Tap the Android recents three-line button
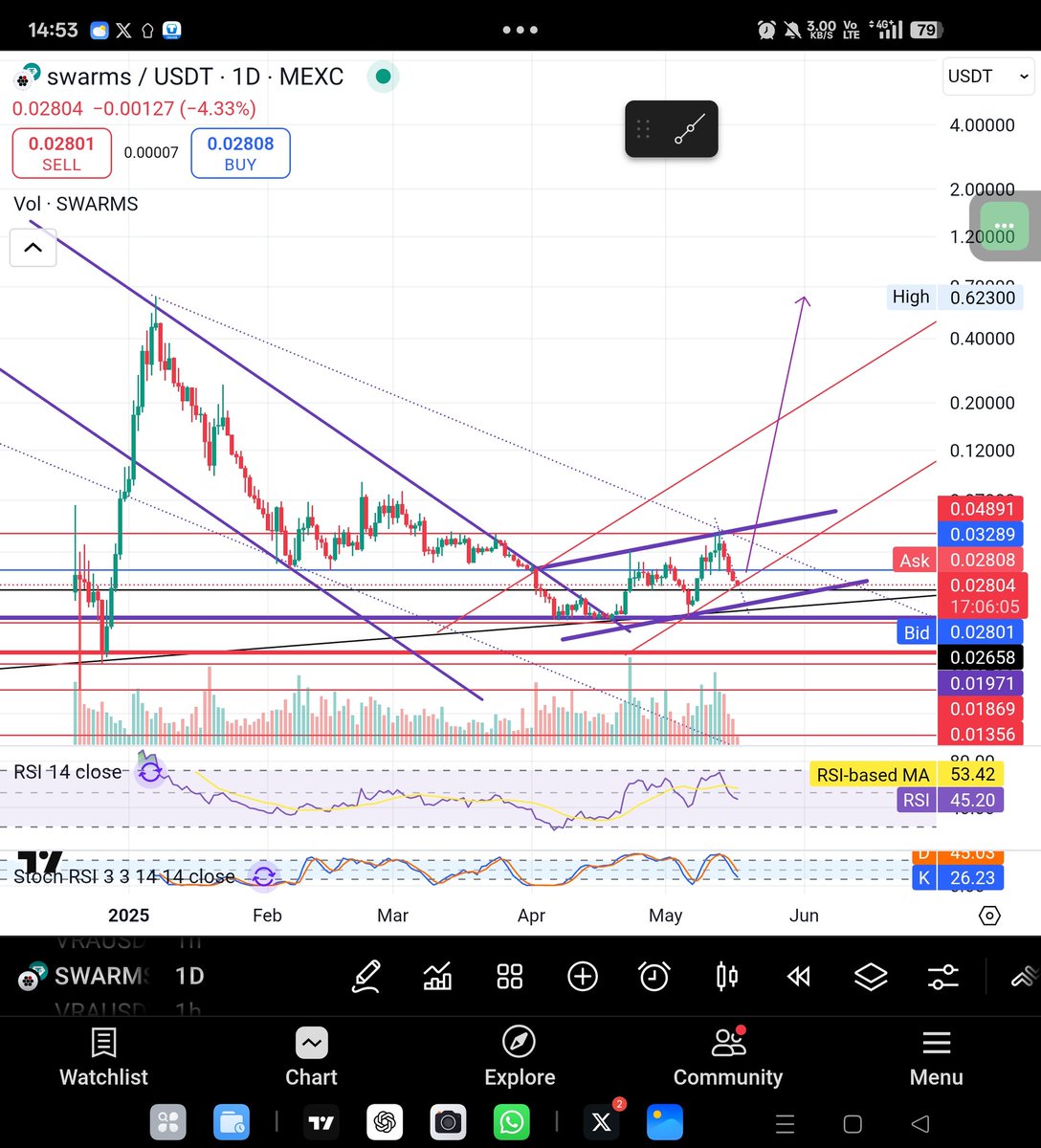 click(784, 1123)
